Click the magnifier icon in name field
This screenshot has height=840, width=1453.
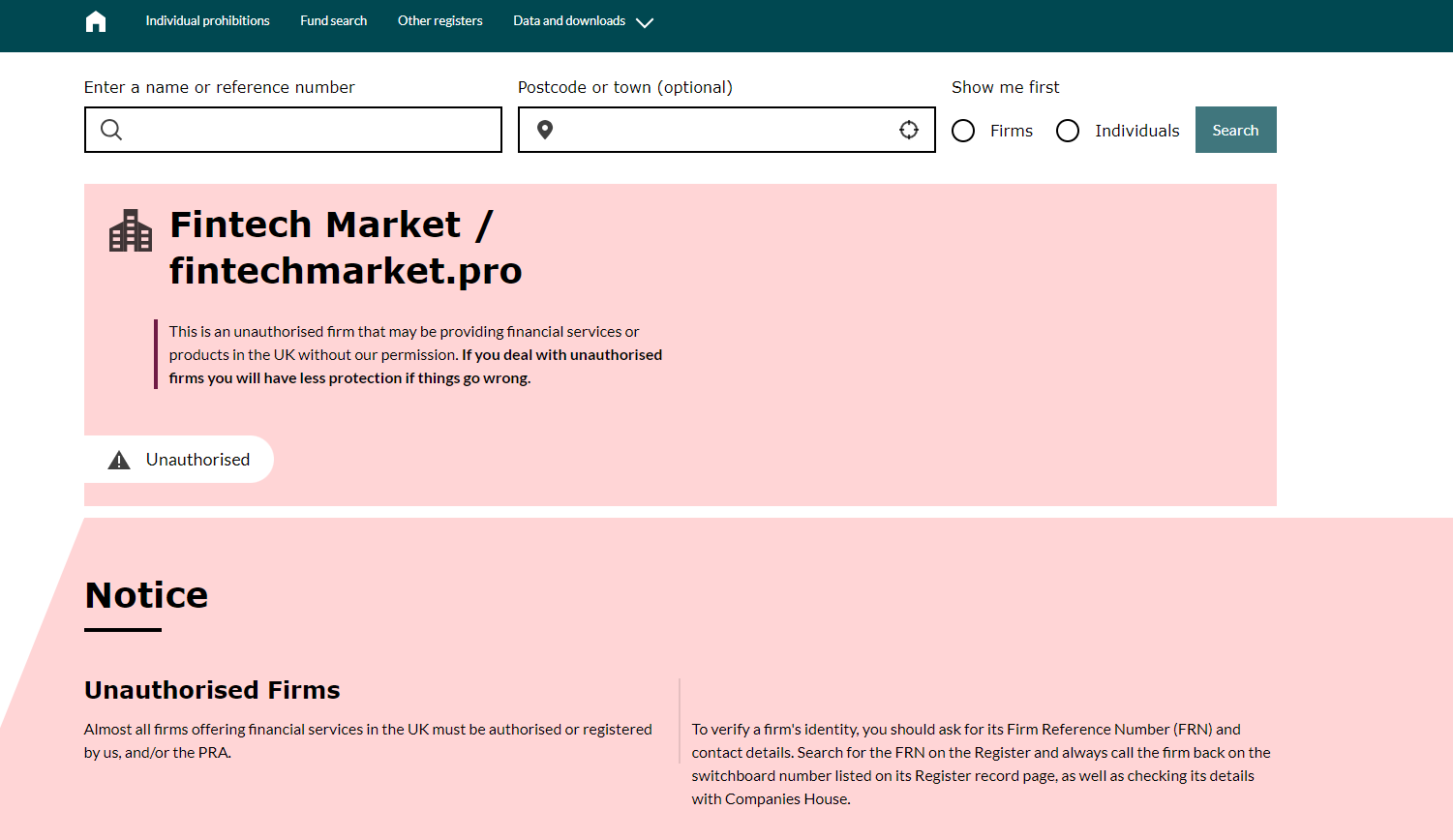click(111, 130)
